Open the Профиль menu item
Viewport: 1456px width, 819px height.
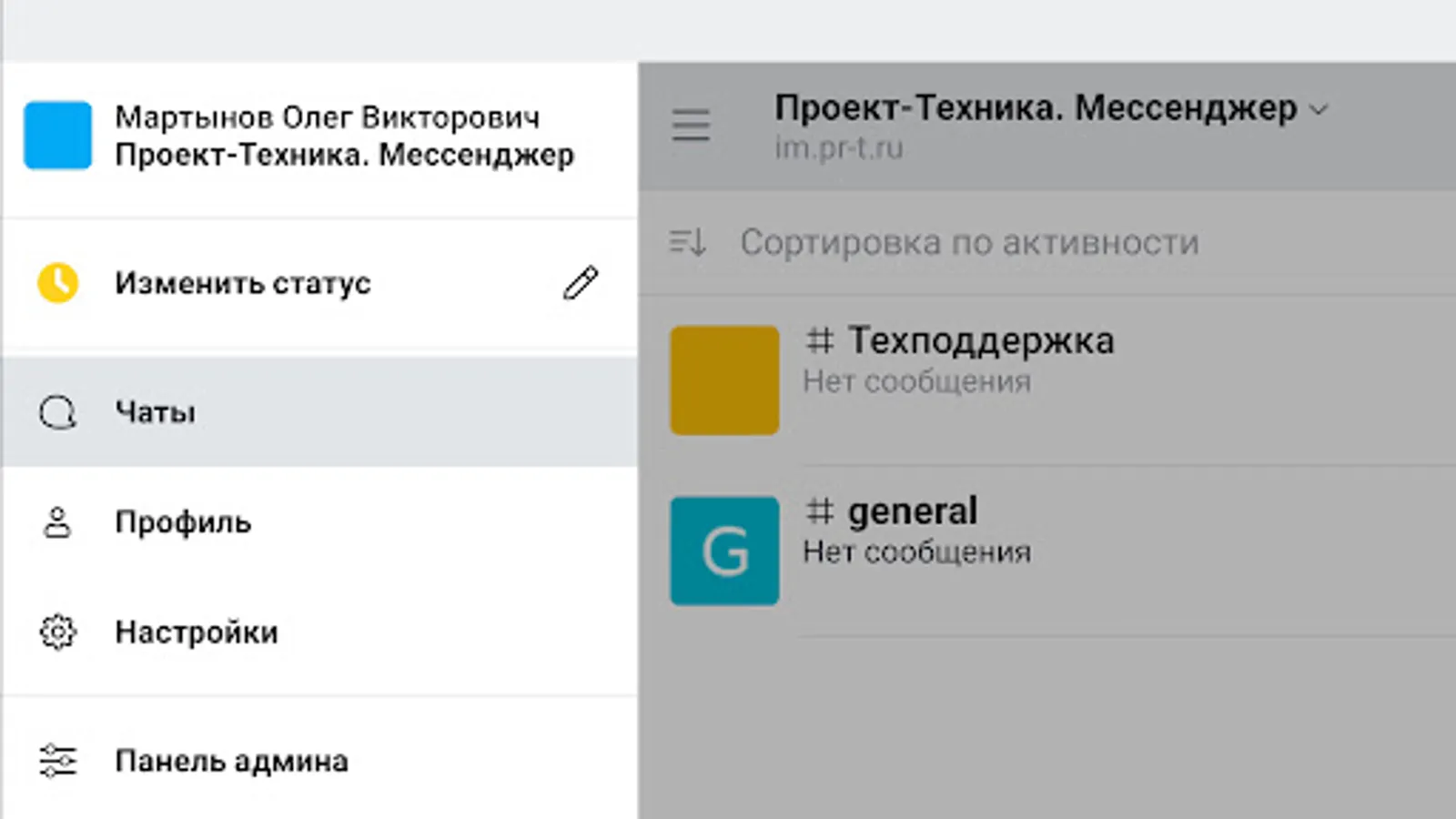tap(183, 522)
